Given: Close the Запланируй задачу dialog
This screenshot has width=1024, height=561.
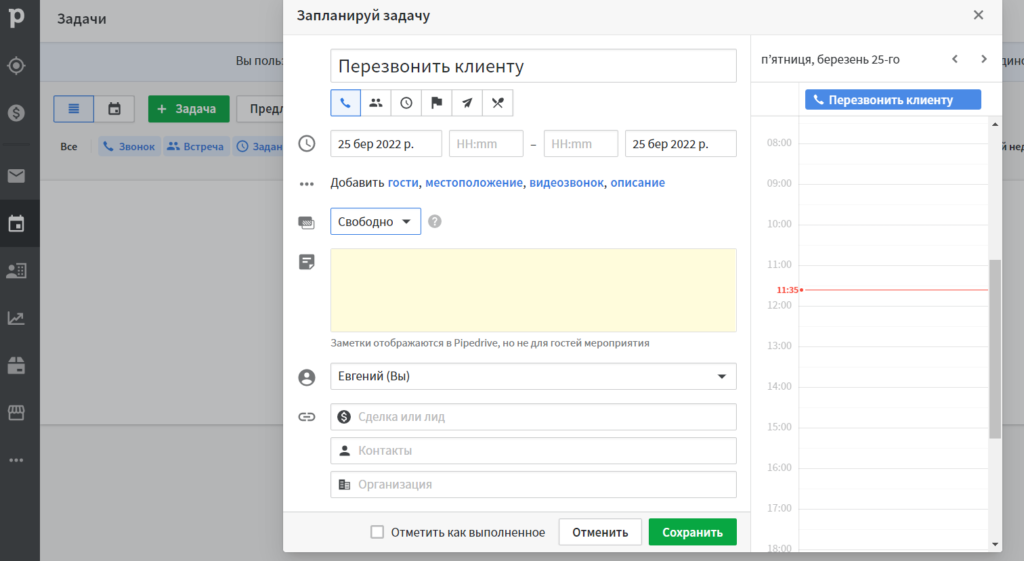Looking at the screenshot, I should pos(978,15).
